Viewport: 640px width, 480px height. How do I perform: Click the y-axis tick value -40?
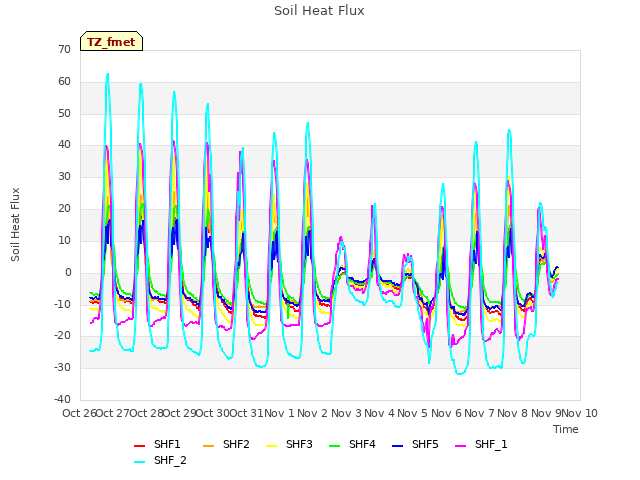62,399
